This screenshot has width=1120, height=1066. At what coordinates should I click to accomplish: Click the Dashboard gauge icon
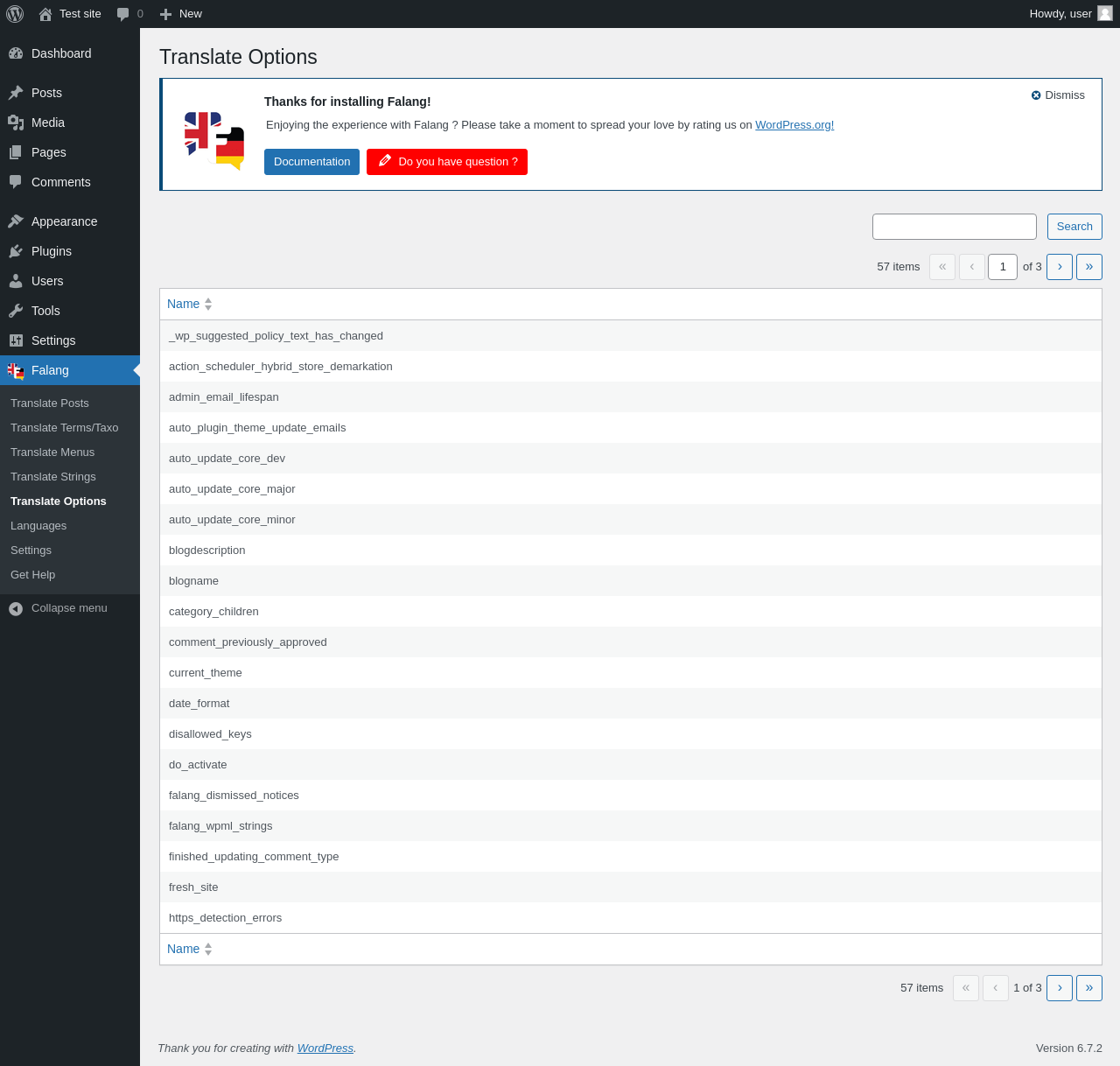pos(16,53)
